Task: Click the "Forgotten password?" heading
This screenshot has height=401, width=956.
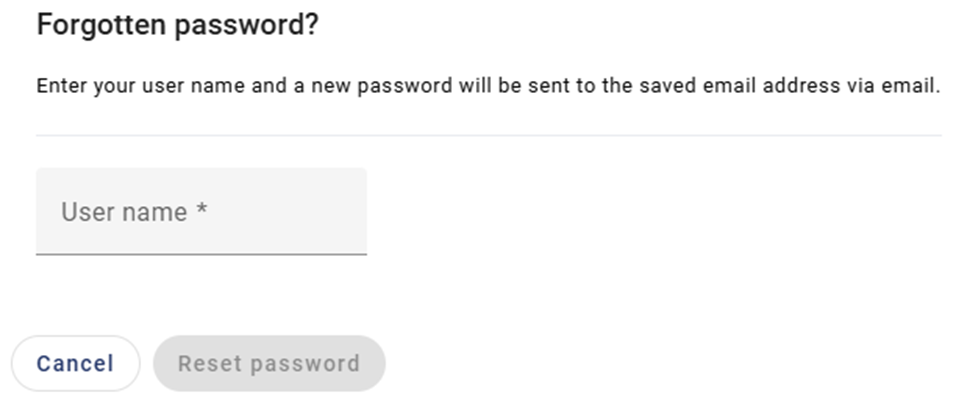Action: [177, 26]
